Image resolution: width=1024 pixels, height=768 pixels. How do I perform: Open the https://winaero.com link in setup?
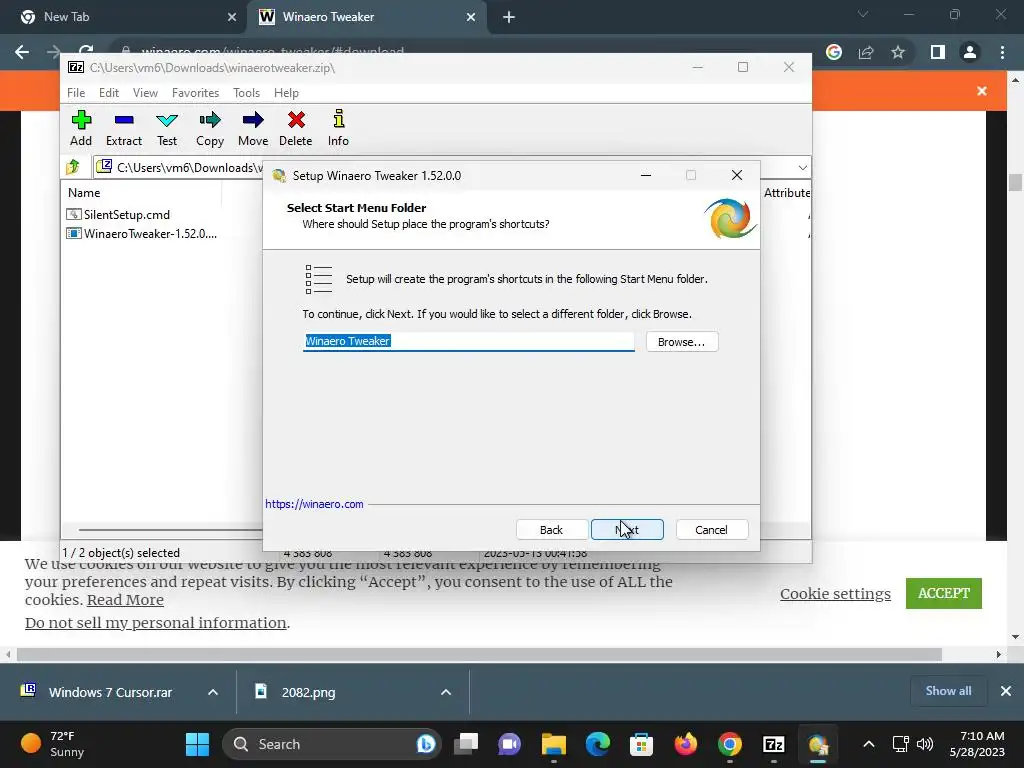tap(314, 504)
